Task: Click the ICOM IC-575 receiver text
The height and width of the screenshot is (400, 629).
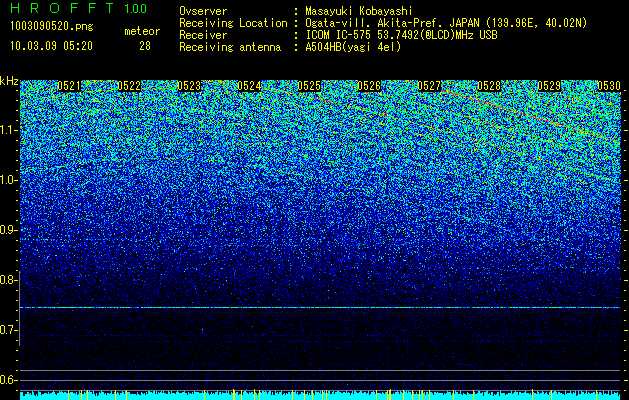Action: [401, 35]
